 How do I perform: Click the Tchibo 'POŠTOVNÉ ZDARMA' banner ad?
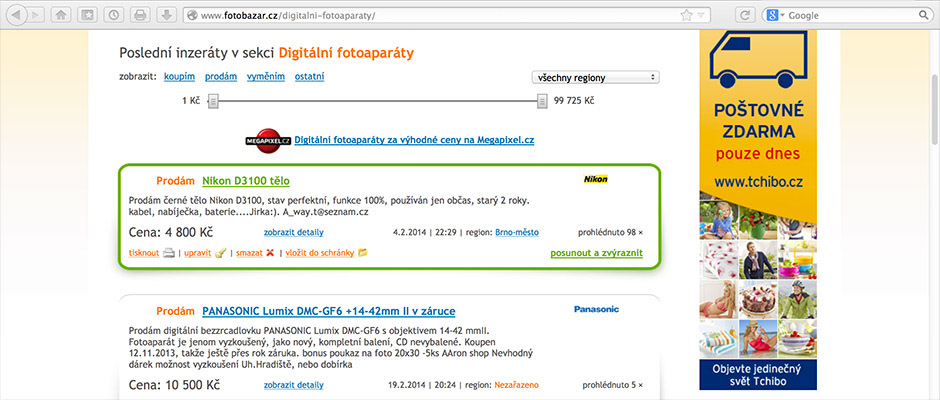pyautogui.click(x=758, y=210)
